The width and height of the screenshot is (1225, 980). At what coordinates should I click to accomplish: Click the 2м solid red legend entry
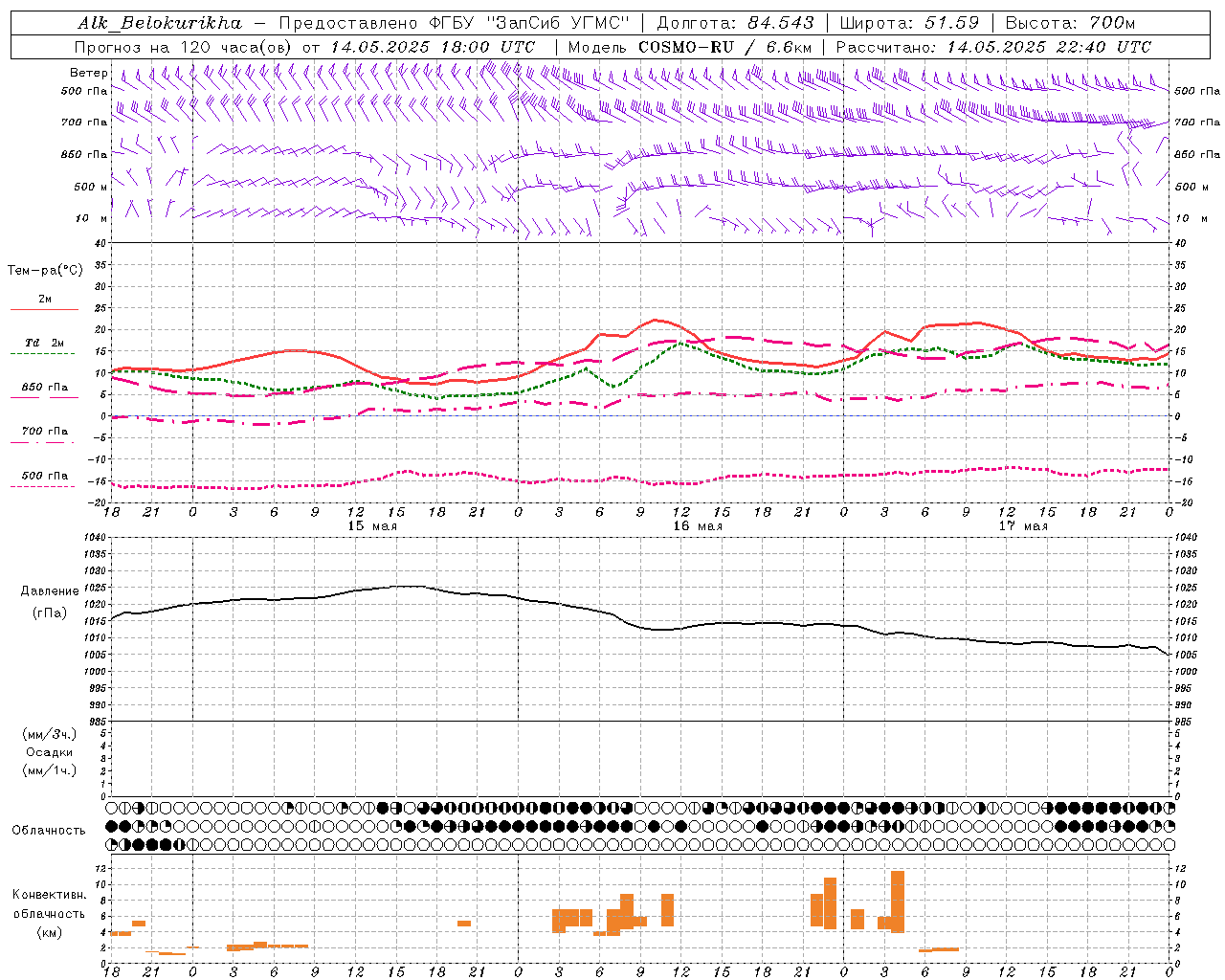44,300
